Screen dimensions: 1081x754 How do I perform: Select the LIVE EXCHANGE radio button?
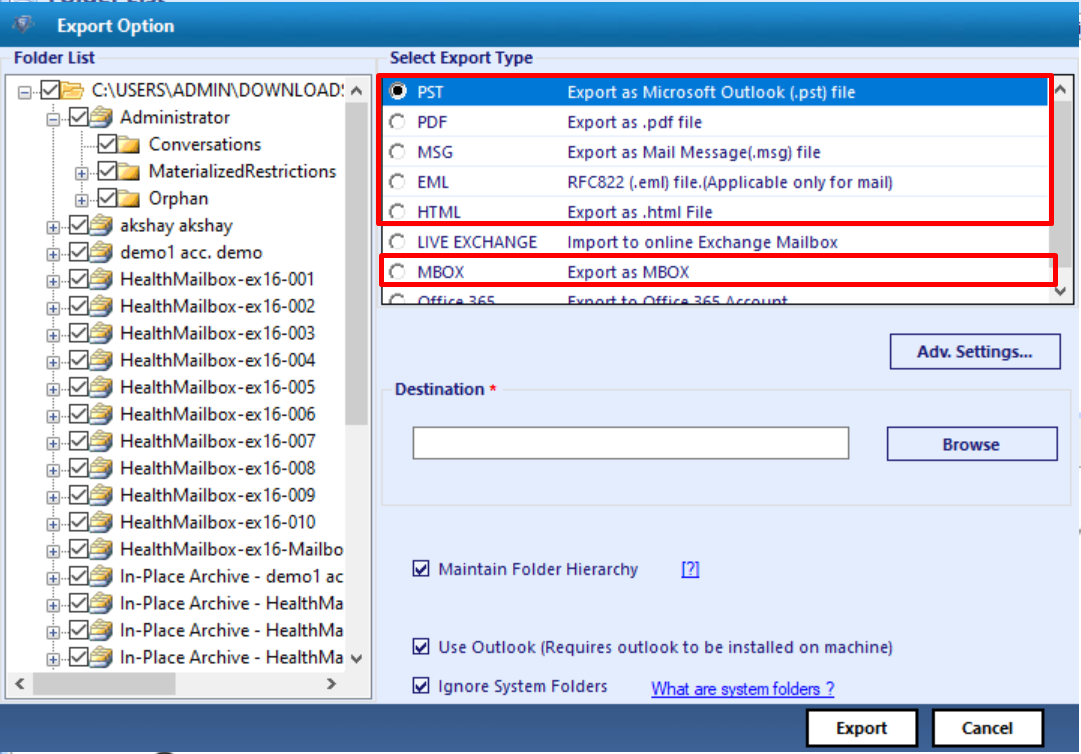[398, 242]
